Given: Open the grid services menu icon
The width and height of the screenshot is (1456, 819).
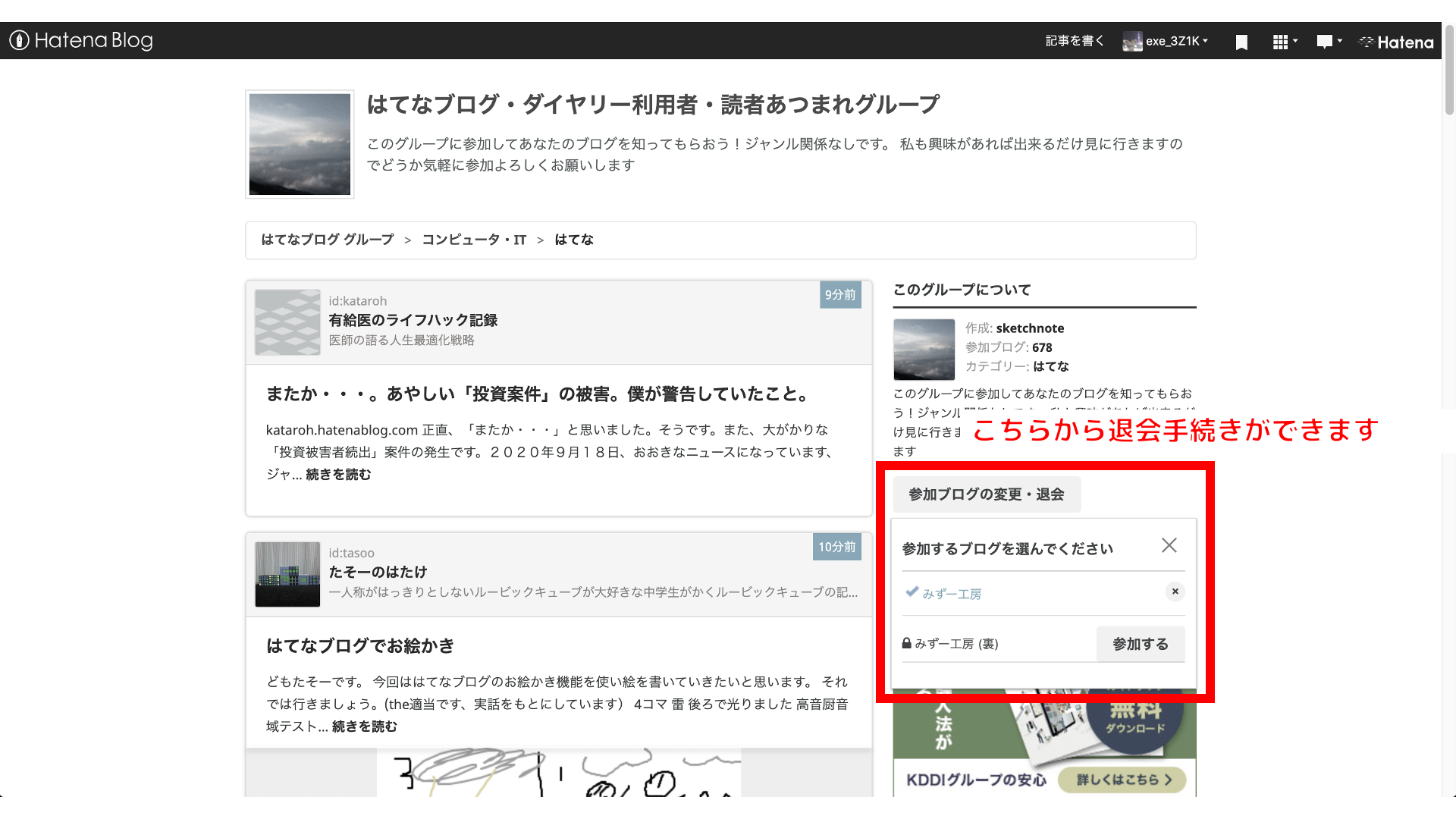Looking at the screenshot, I should 1285,42.
